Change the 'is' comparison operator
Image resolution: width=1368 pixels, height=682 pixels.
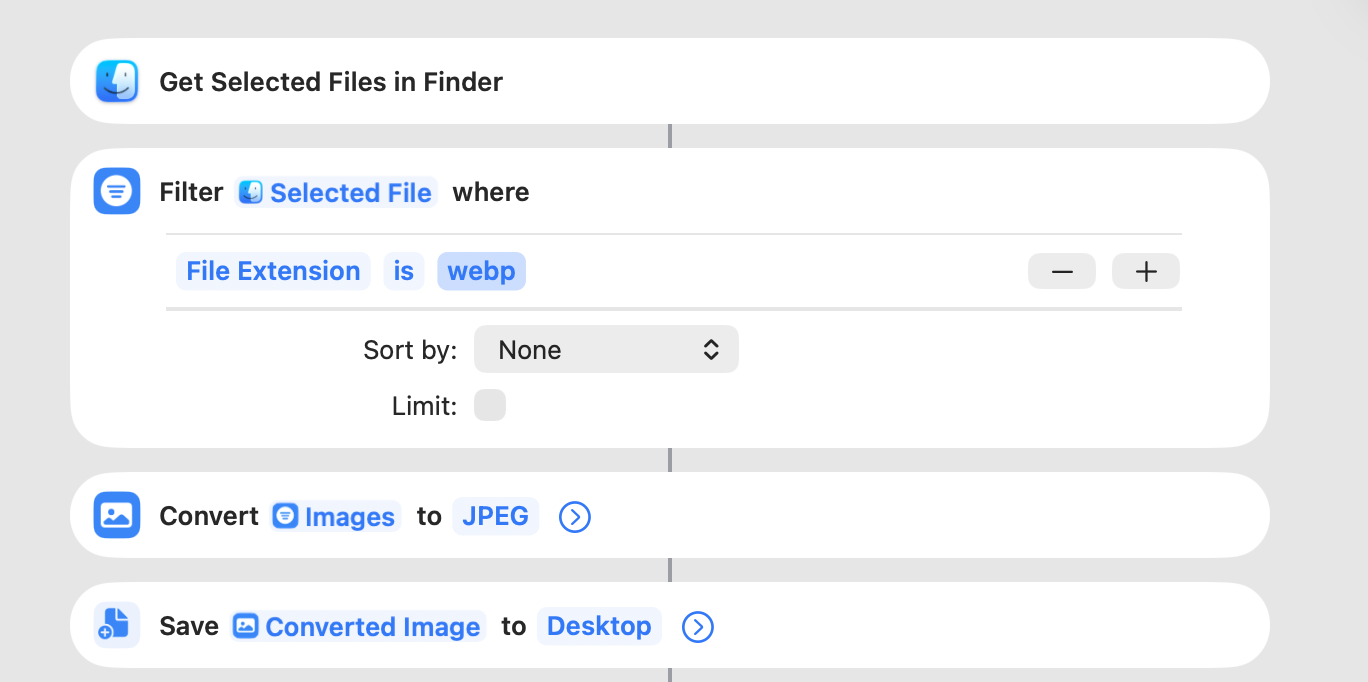click(x=403, y=271)
